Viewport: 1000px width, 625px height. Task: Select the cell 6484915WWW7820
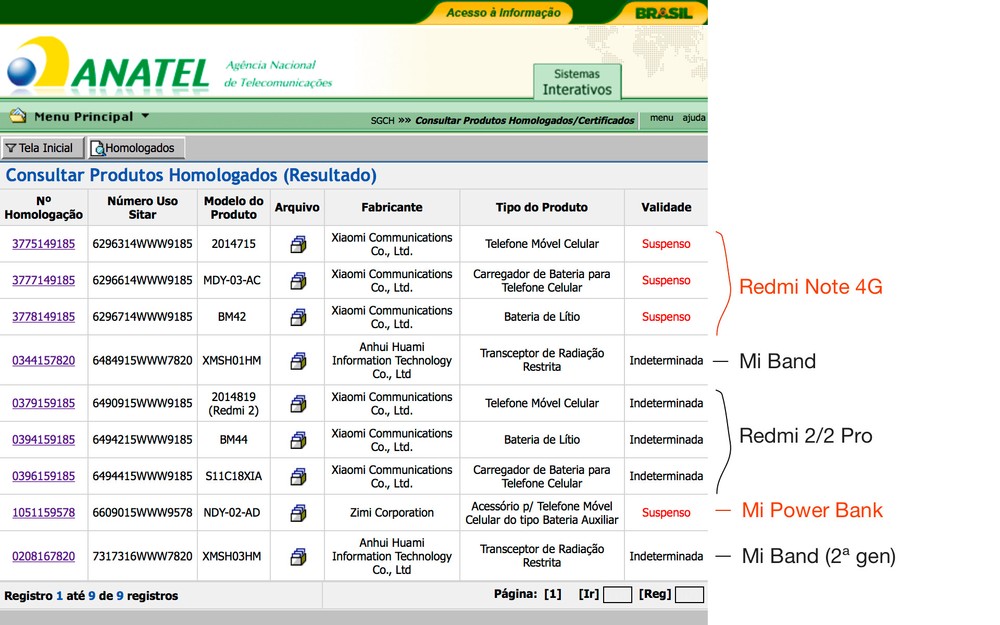(x=142, y=361)
